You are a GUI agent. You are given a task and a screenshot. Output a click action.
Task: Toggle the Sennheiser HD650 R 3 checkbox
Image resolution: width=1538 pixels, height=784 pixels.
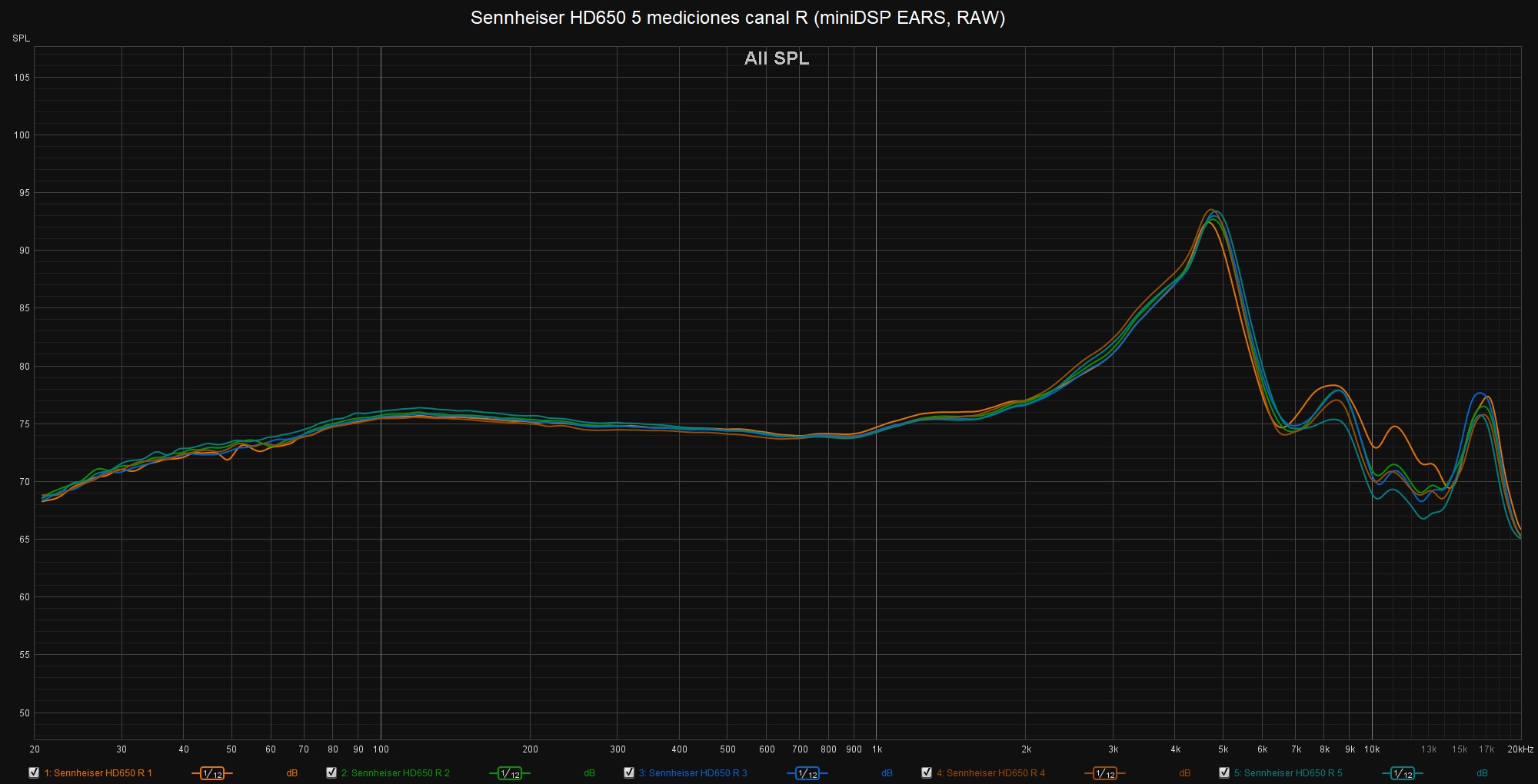tap(629, 772)
